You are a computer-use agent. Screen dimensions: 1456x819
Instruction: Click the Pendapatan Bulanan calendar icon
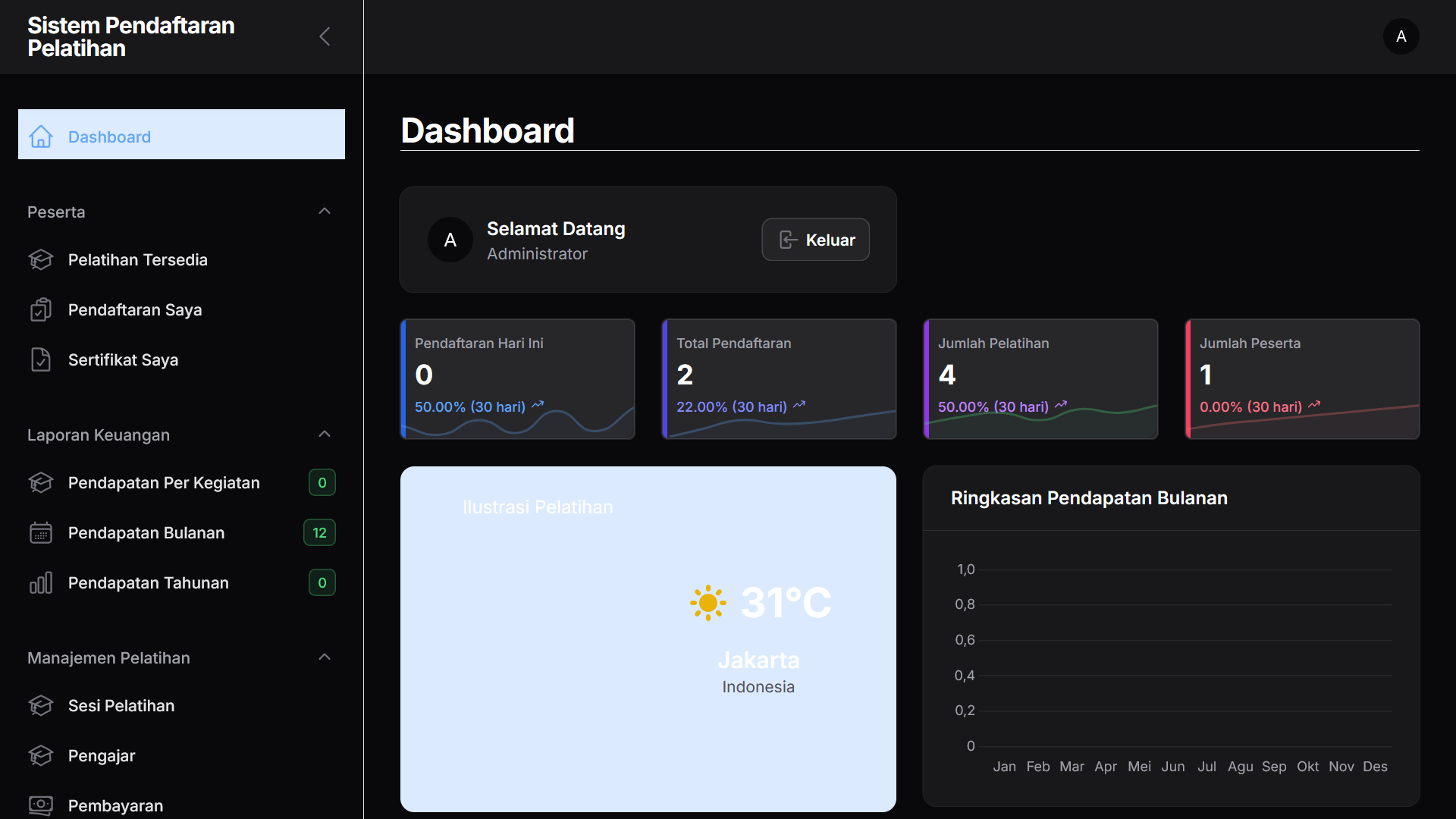point(41,532)
